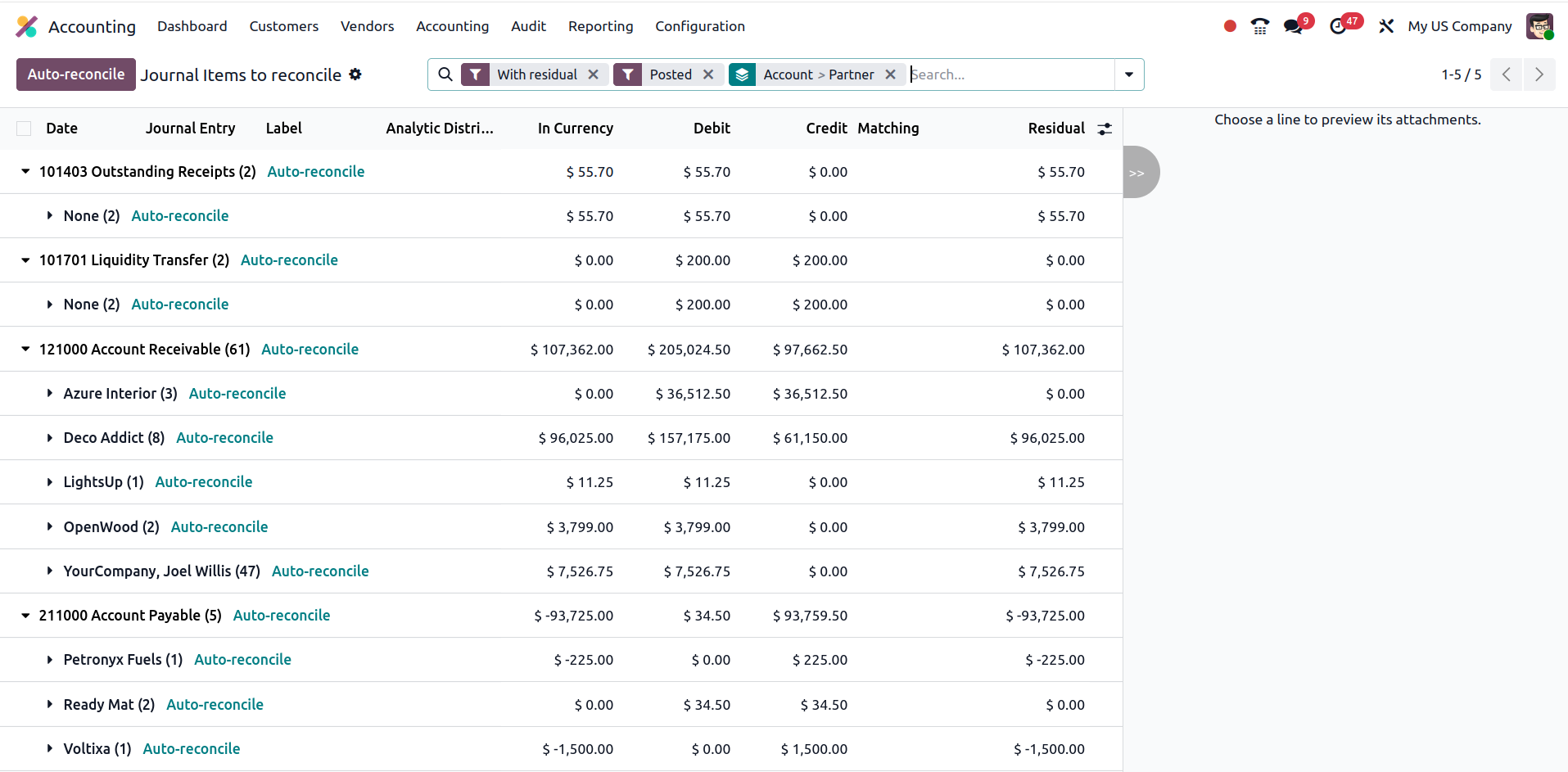
Task: Open the Vendors menu
Action: pyautogui.click(x=367, y=26)
